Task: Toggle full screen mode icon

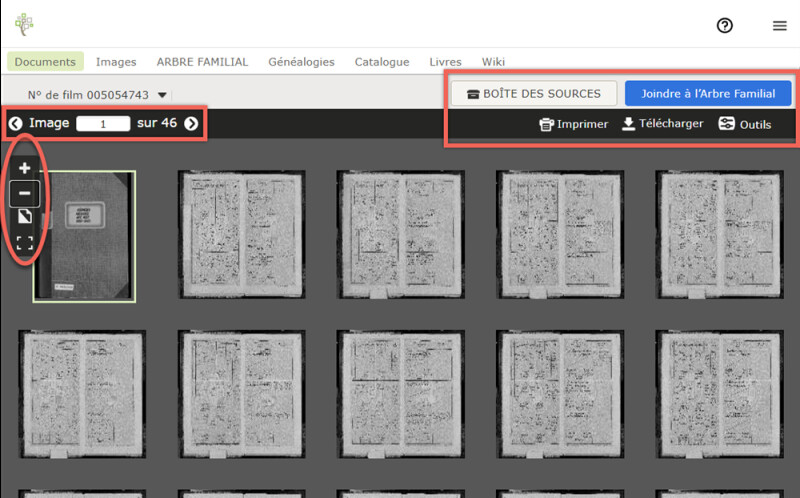Action: (24, 242)
